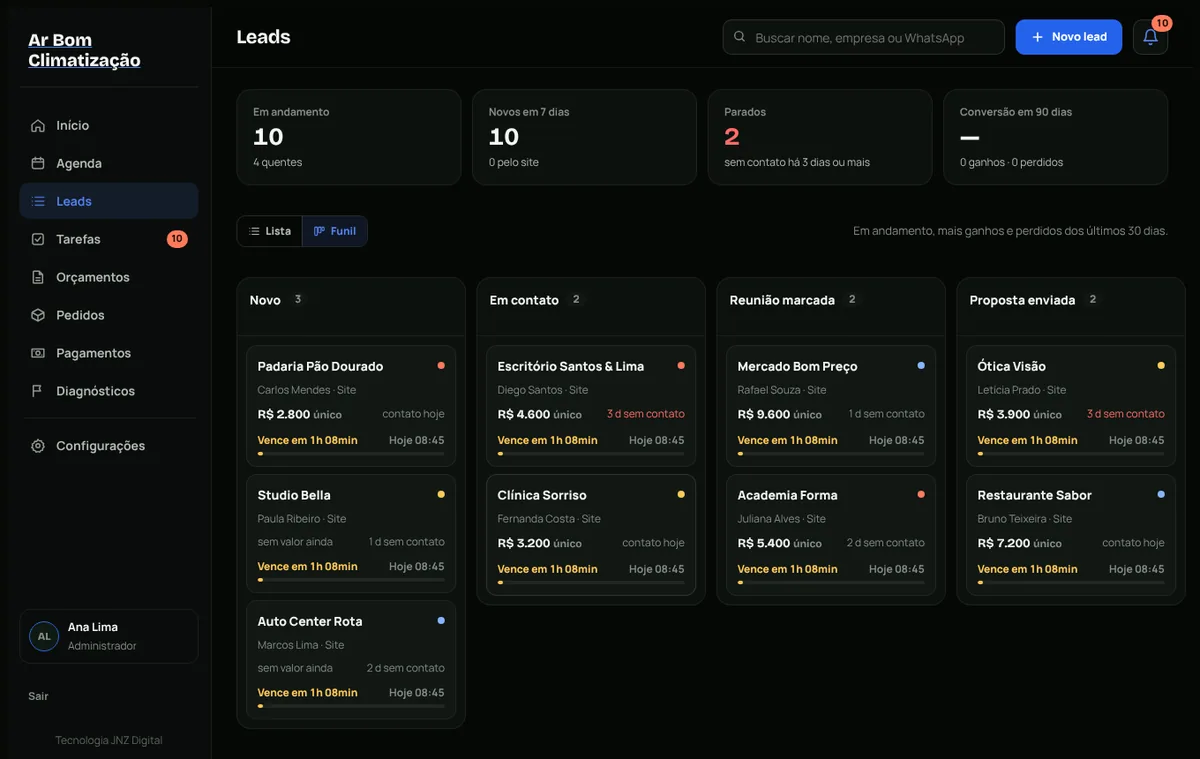The image size is (1200, 759).
Task: Open the Clínica Sorriso lead title
Action: 542,495
